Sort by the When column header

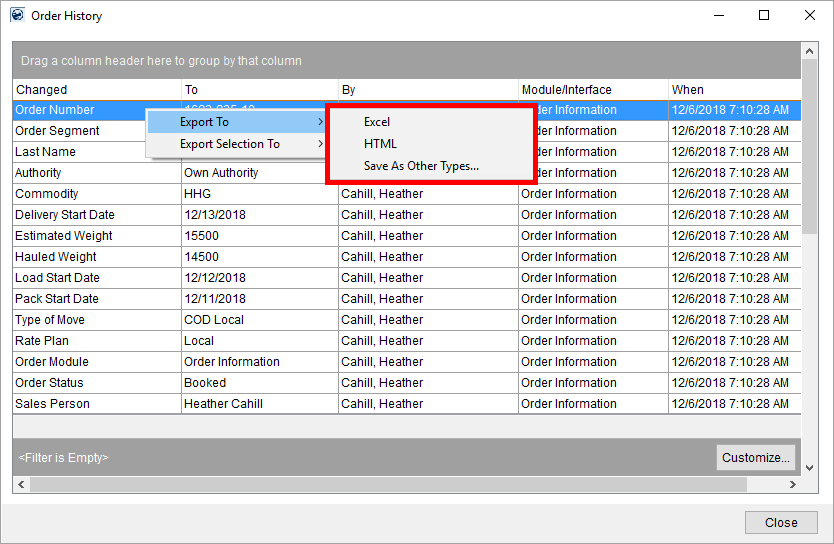pyautogui.click(x=733, y=90)
